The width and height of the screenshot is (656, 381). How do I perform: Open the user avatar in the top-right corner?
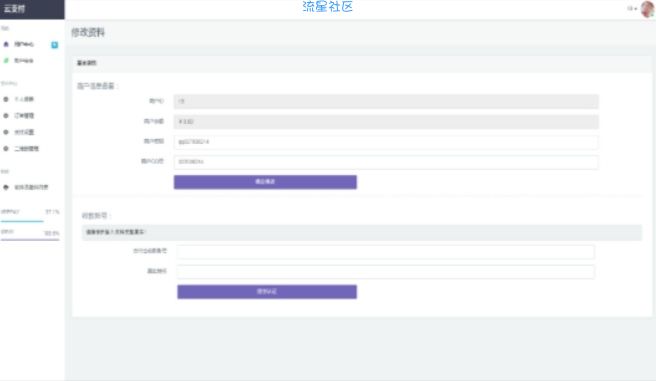coord(648,9)
